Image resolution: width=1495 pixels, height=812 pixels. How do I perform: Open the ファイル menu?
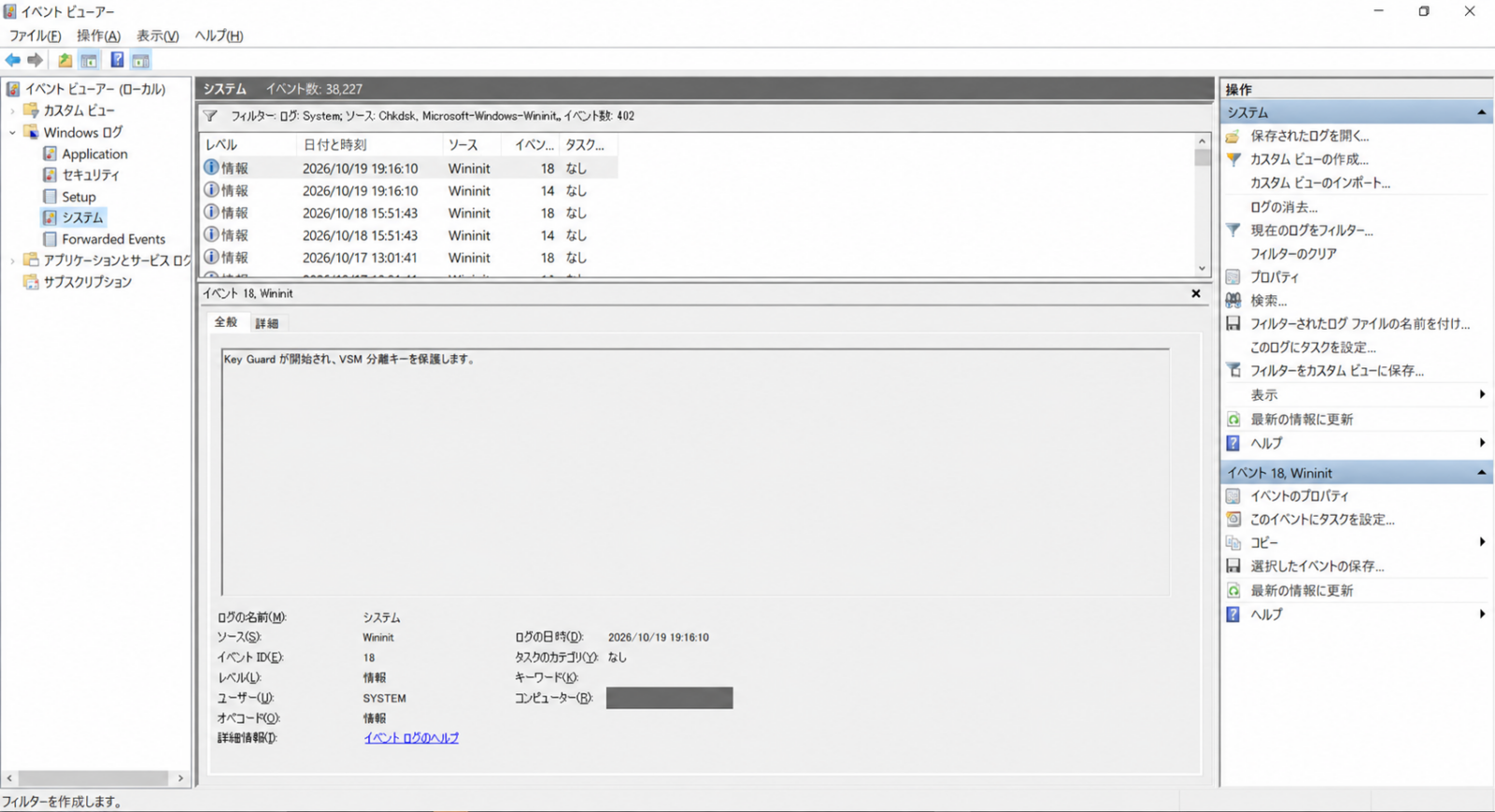(35, 36)
